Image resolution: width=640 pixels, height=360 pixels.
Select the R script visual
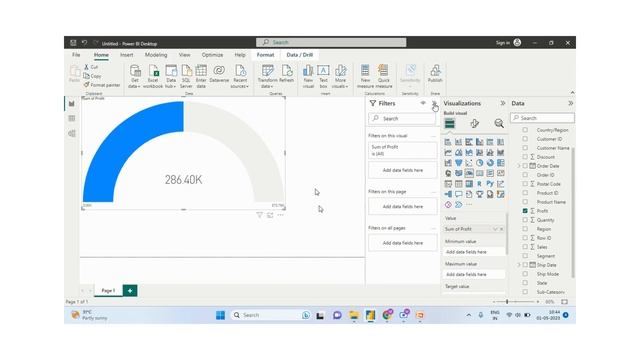[480, 184]
